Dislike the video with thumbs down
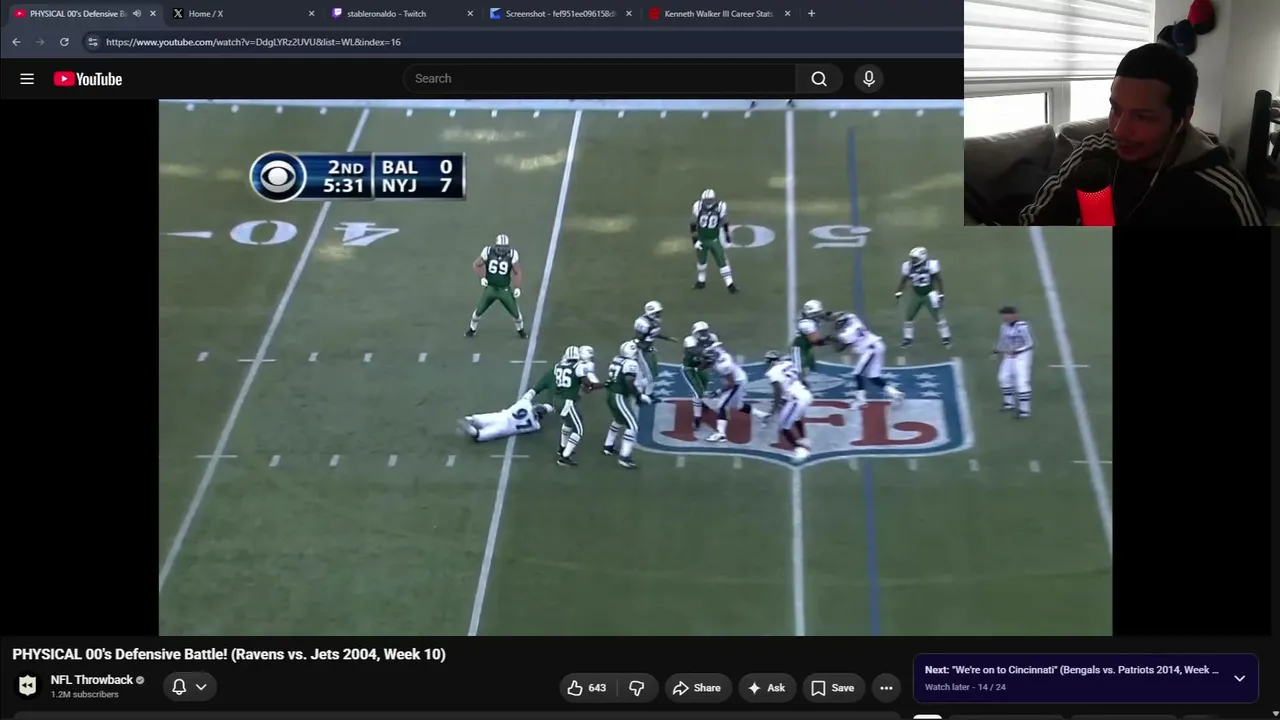 [636, 688]
